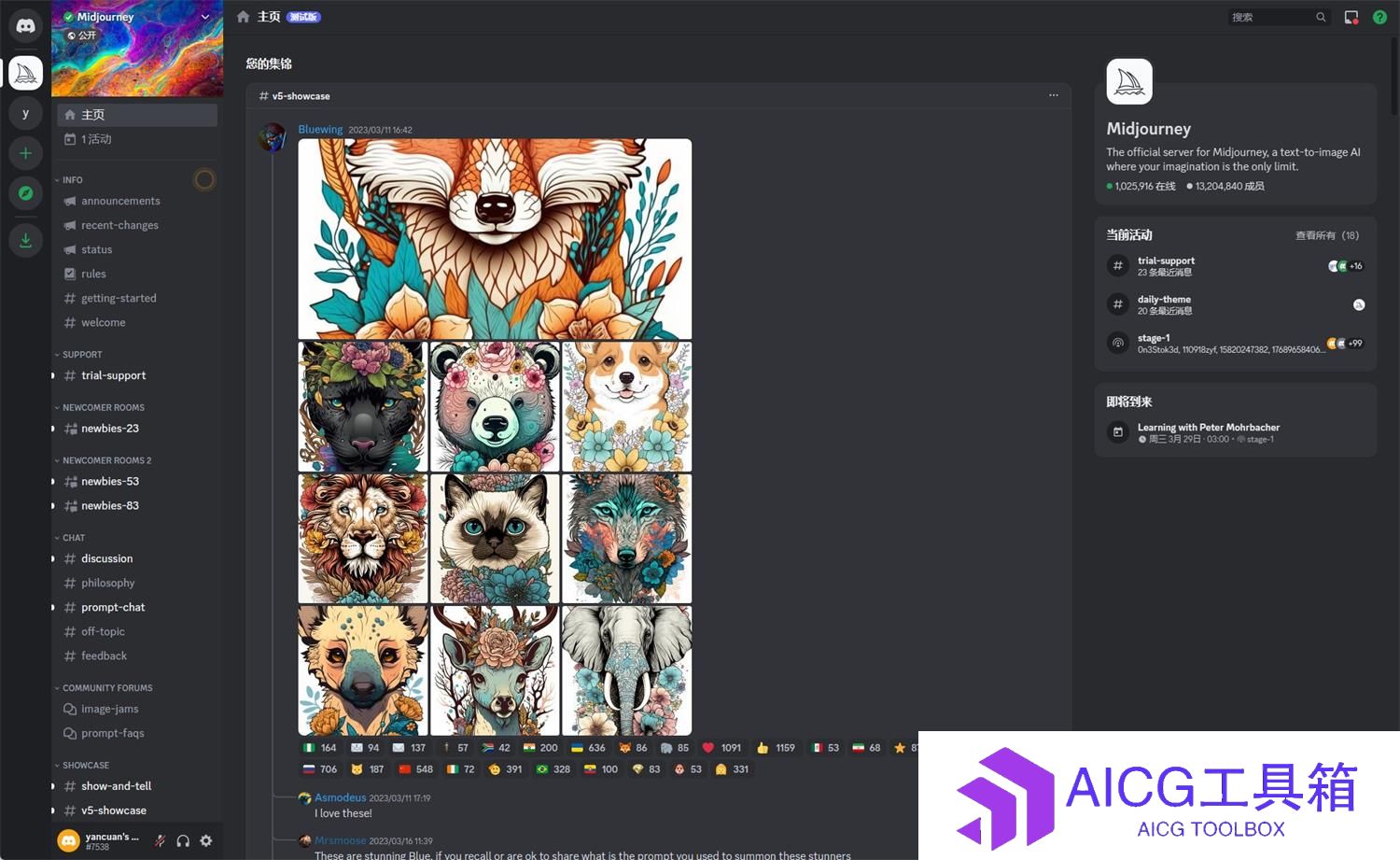Open the v5-showcase card more options
Image resolution: width=1400 pixels, height=860 pixels.
(x=1054, y=95)
